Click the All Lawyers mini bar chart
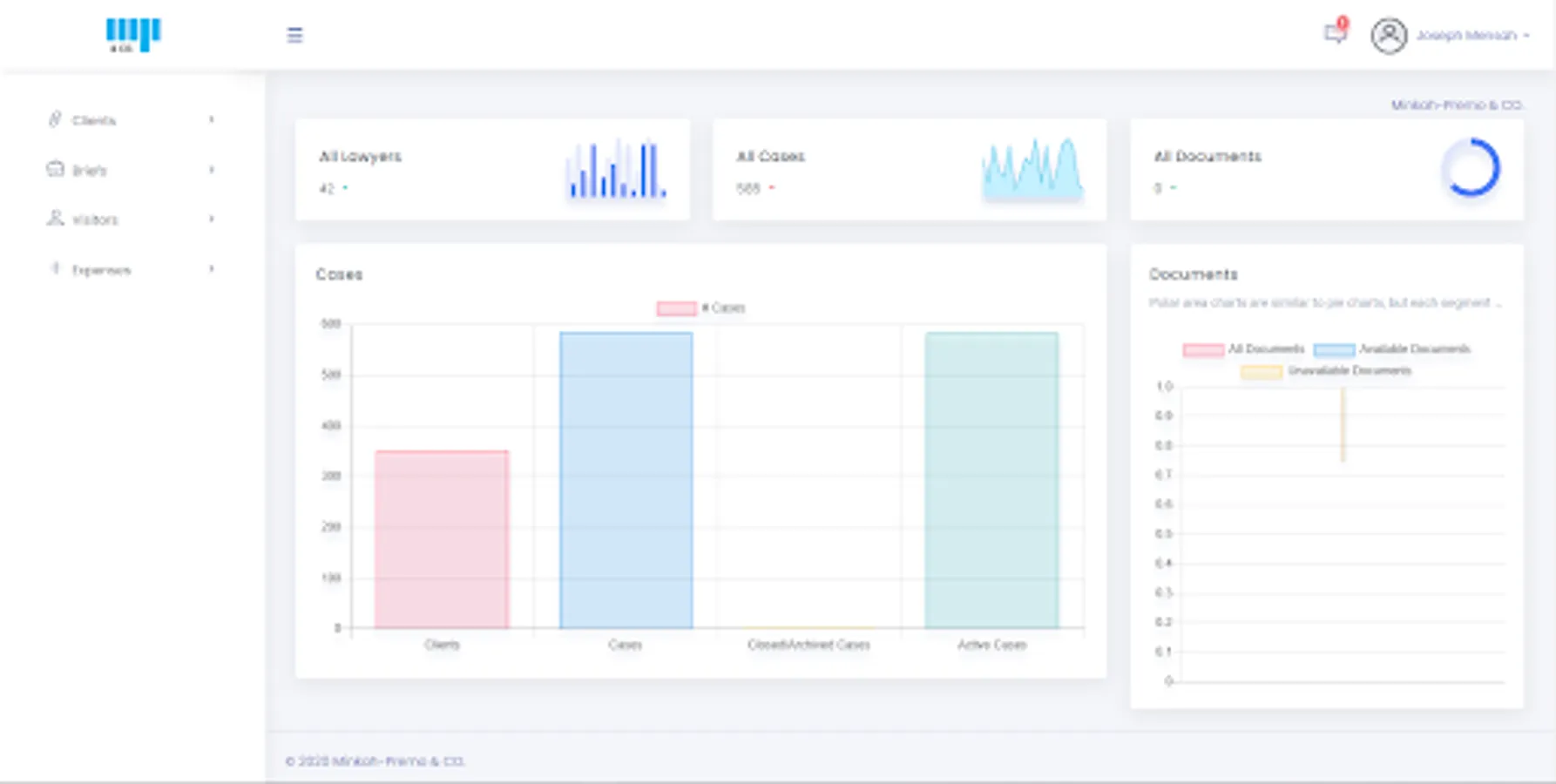The width and height of the screenshot is (1556, 784). (616, 168)
